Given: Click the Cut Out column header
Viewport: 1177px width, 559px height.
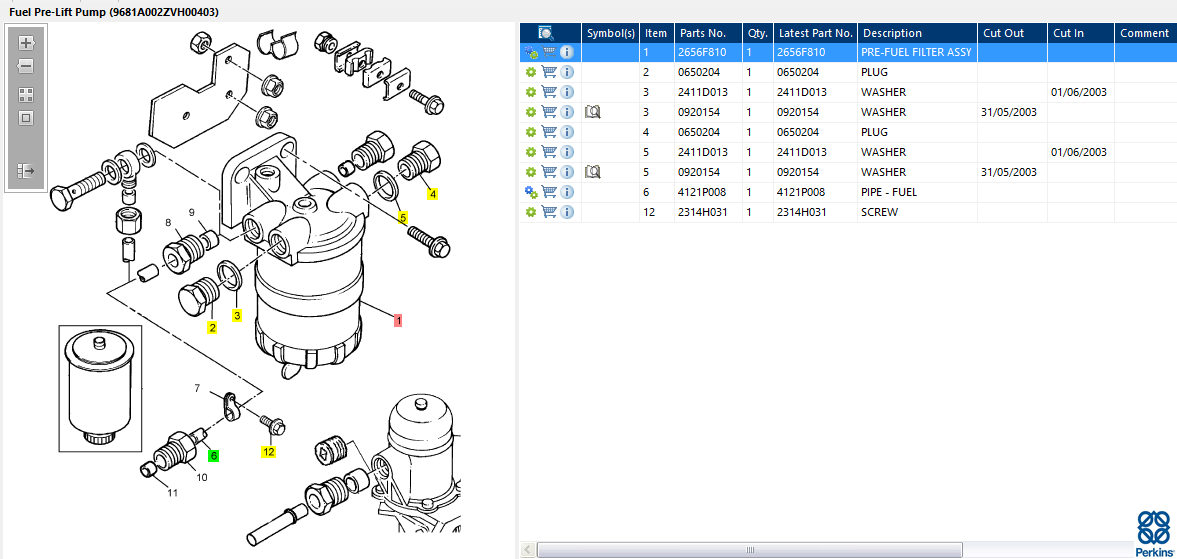Looking at the screenshot, I should (x=1004, y=33).
